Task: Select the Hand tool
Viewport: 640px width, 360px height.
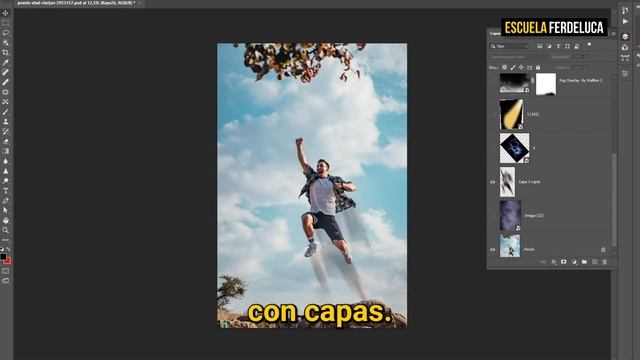Action: tap(5, 220)
